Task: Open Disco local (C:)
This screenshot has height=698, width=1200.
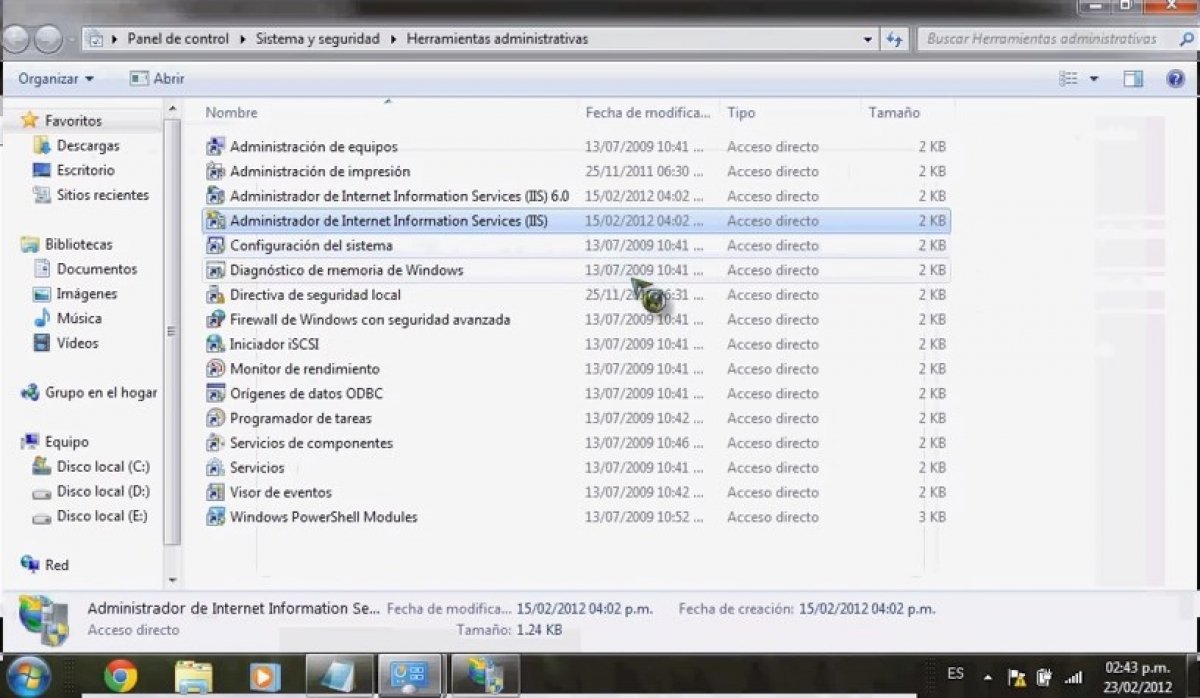Action: [x=103, y=467]
